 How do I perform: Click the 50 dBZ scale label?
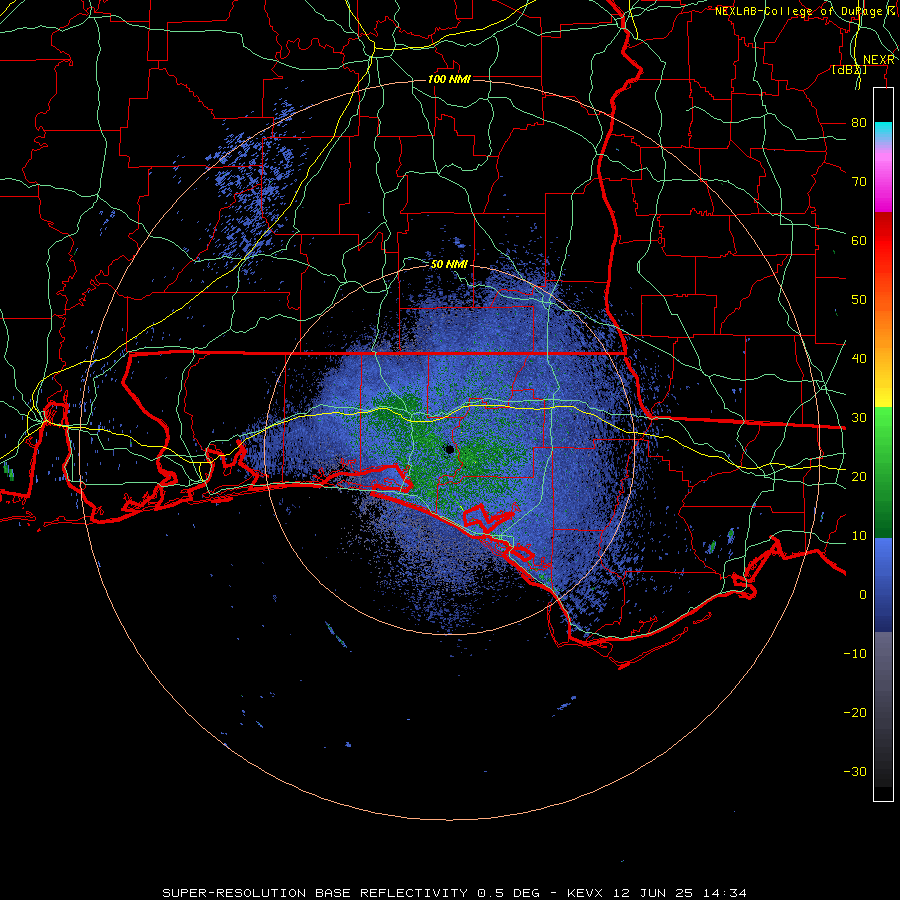pyautogui.click(x=859, y=300)
